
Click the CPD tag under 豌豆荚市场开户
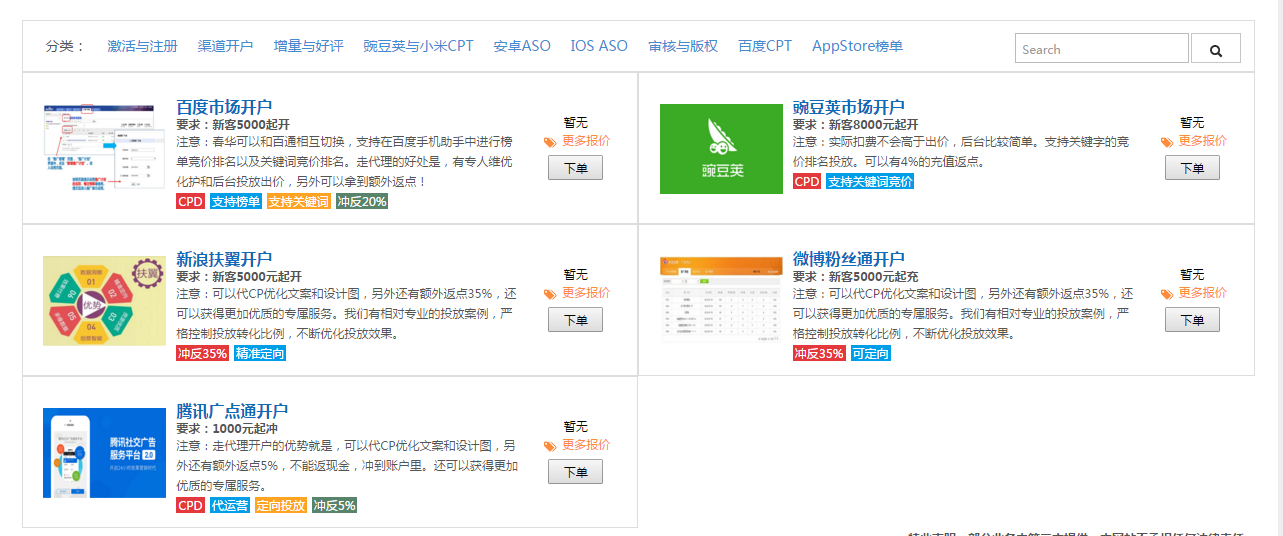[807, 181]
